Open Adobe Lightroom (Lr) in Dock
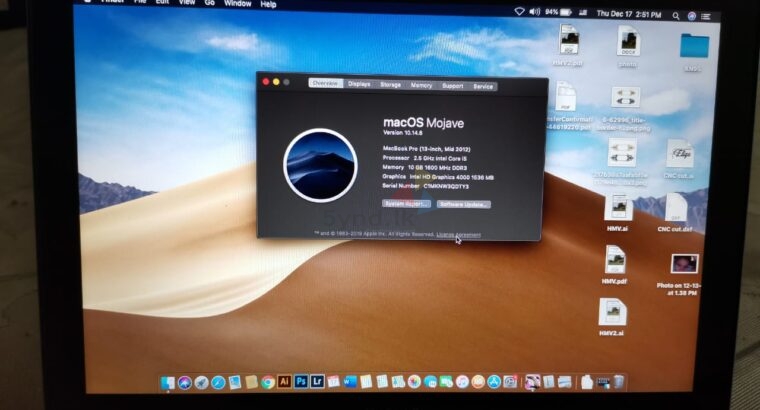The width and height of the screenshot is (760, 410). 317,382
